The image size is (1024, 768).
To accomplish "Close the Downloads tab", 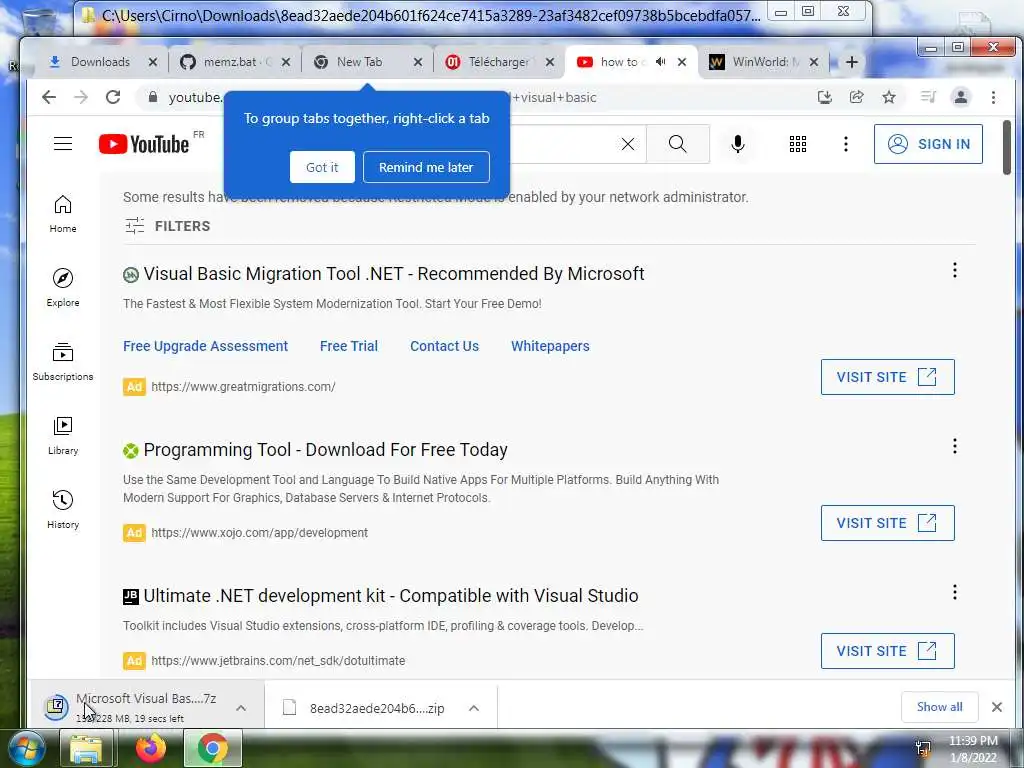I will click(153, 62).
